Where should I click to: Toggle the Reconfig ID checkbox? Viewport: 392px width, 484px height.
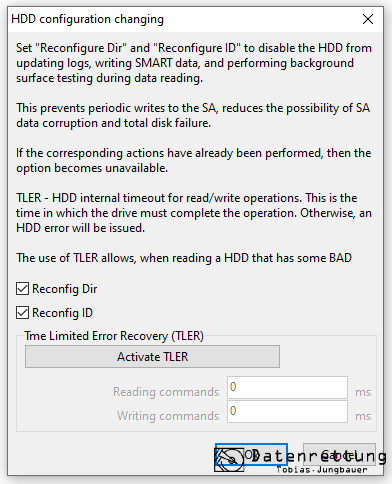click(x=22, y=313)
